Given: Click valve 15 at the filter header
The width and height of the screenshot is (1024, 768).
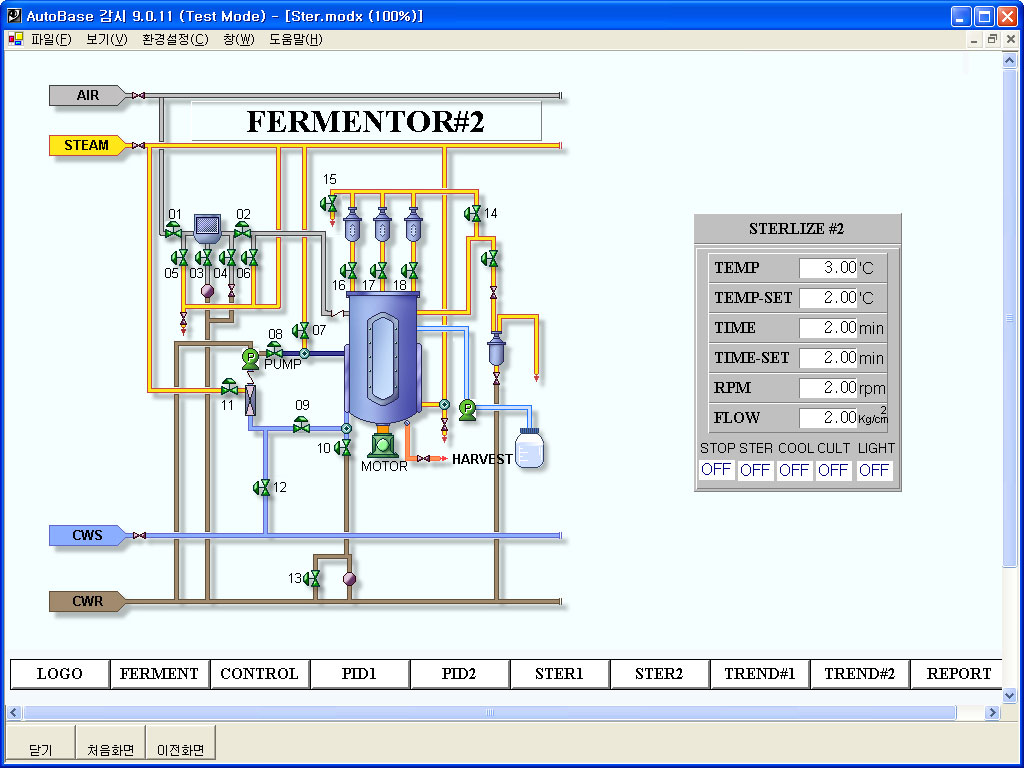Looking at the screenshot, I should (x=328, y=204).
